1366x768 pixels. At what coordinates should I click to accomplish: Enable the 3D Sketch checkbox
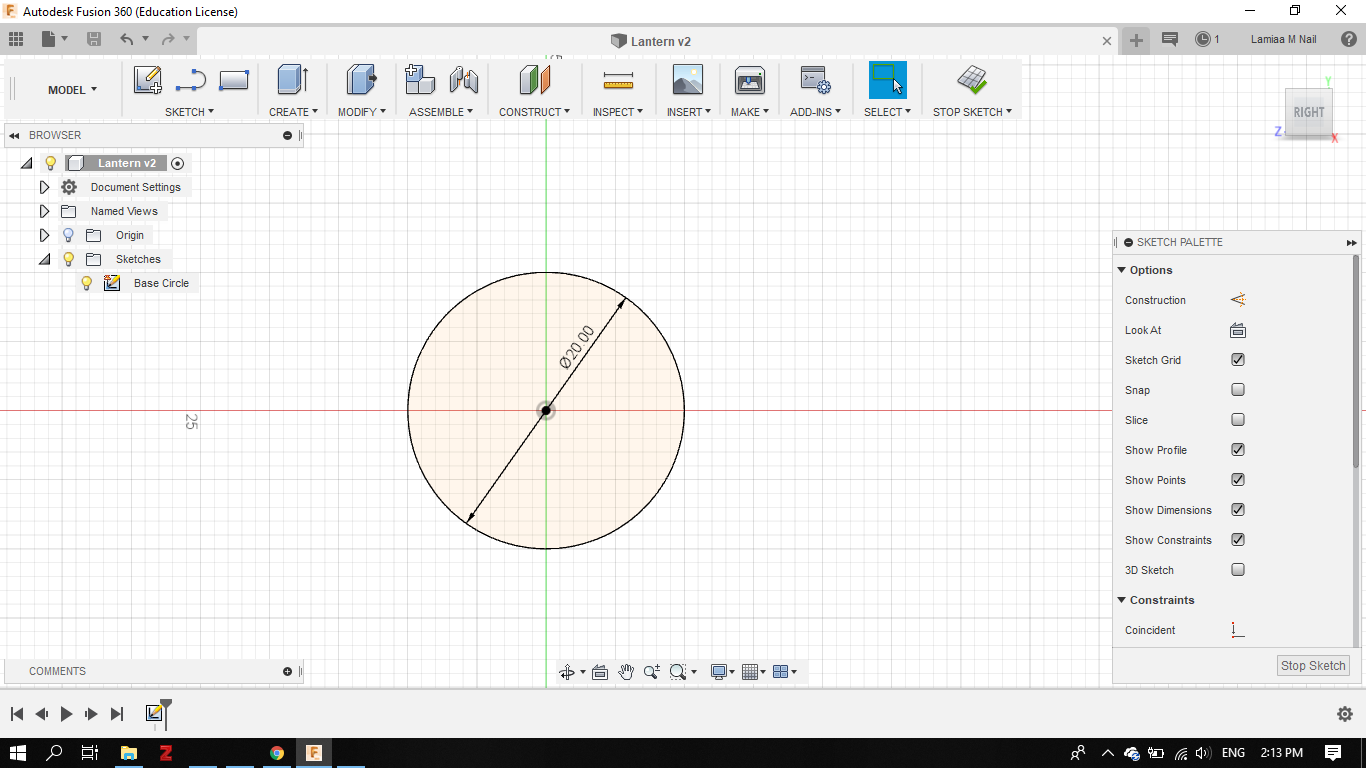tap(1238, 570)
